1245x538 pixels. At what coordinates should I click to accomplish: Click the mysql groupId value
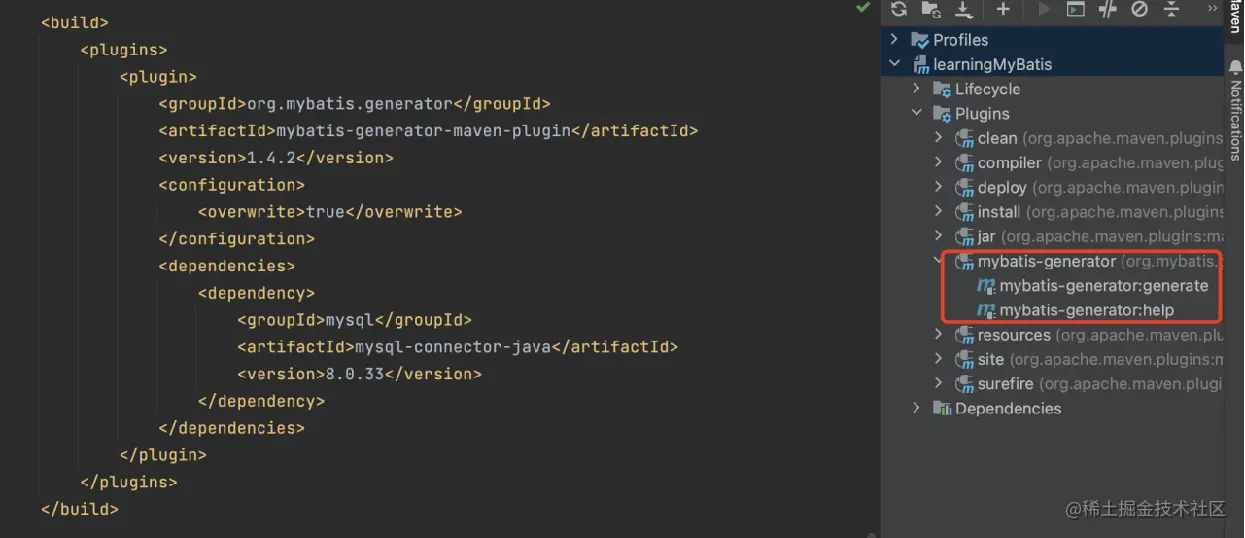point(349,320)
